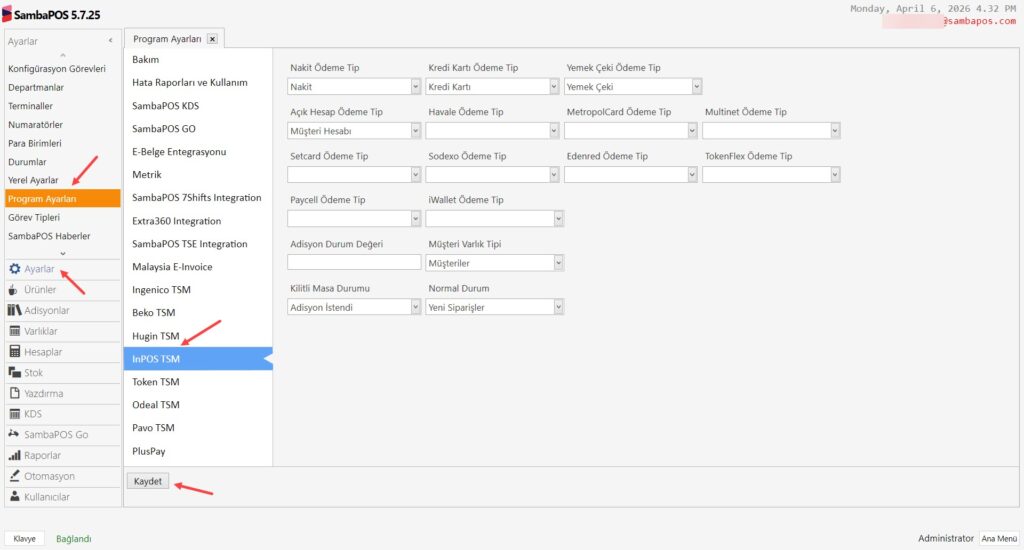Open Ürünler via its cup icon
The height and width of the screenshot is (550, 1024).
click(x=15, y=290)
